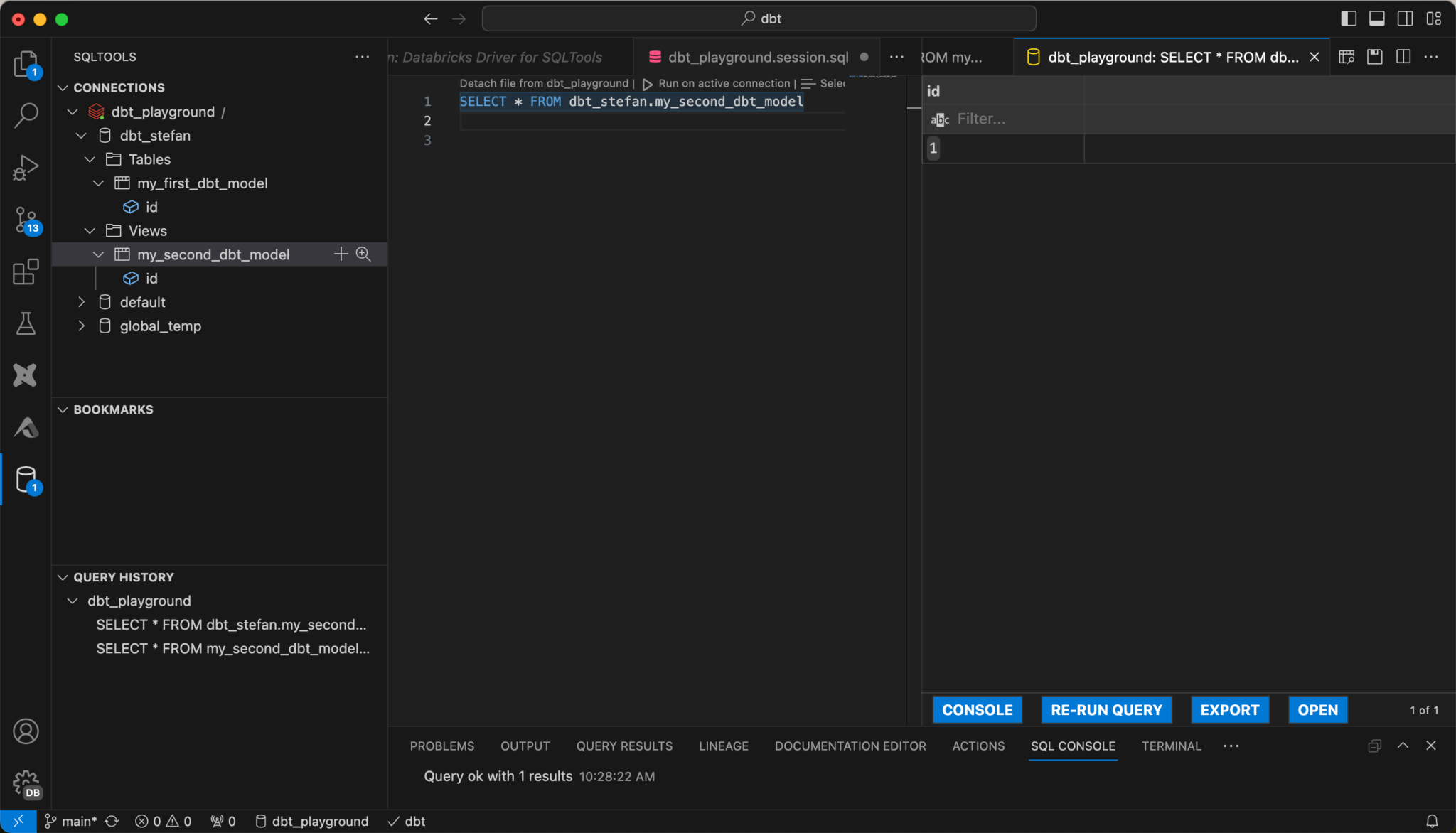The height and width of the screenshot is (833, 1456).
Task: Toggle the bottom panel layout icon
Action: 1377,18
